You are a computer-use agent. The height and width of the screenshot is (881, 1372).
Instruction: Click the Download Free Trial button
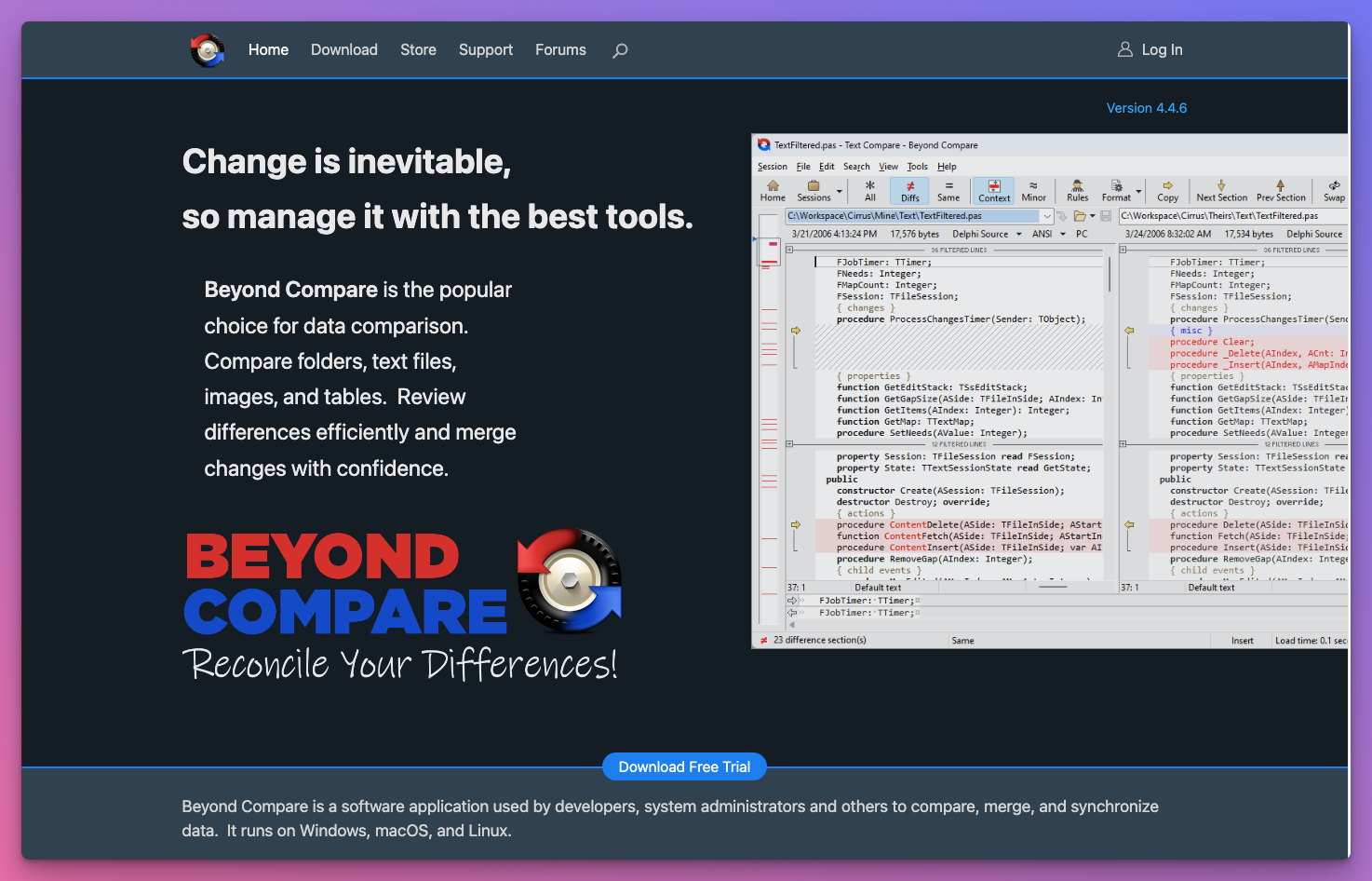pos(684,767)
